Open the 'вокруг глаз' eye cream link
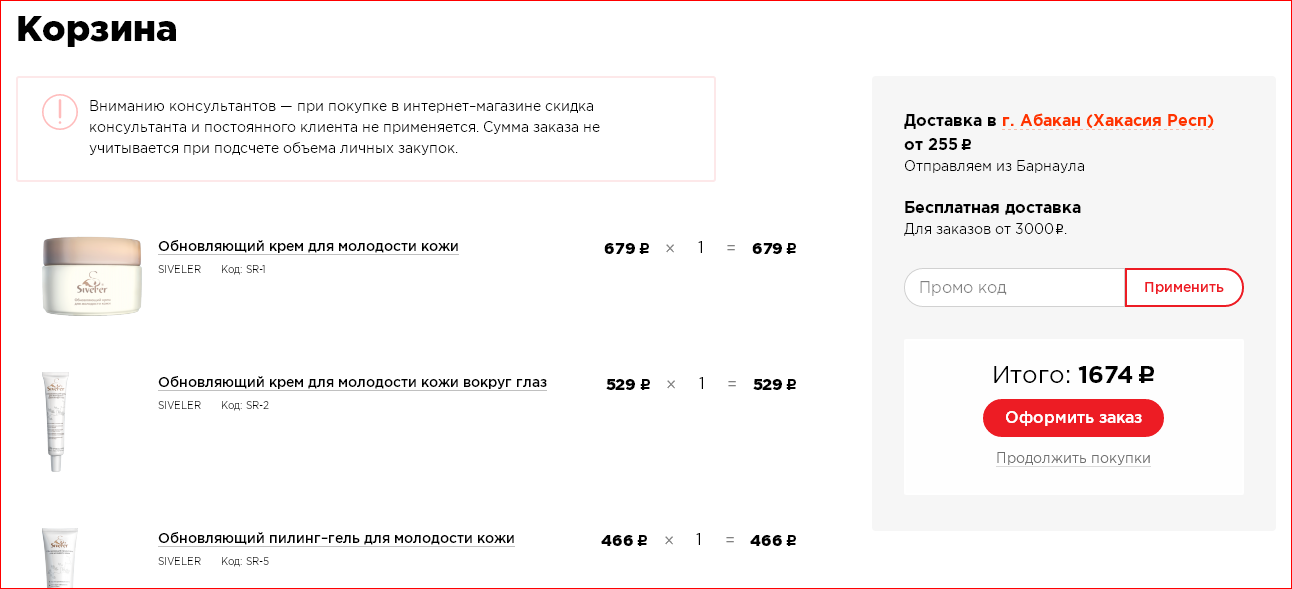 click(352, 383)
